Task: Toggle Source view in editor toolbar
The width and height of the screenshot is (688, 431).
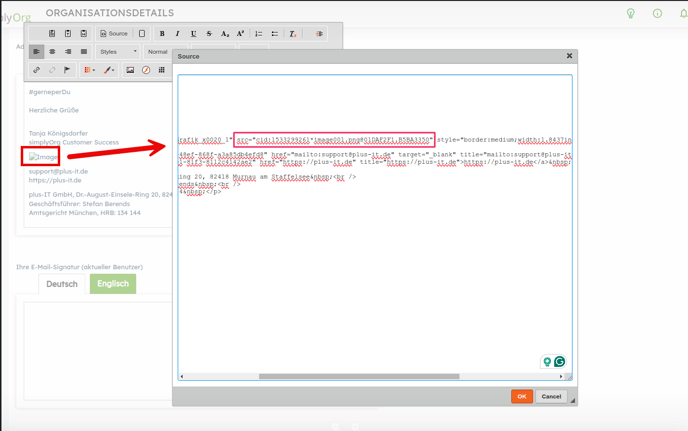Action: [x=114, y=34]
